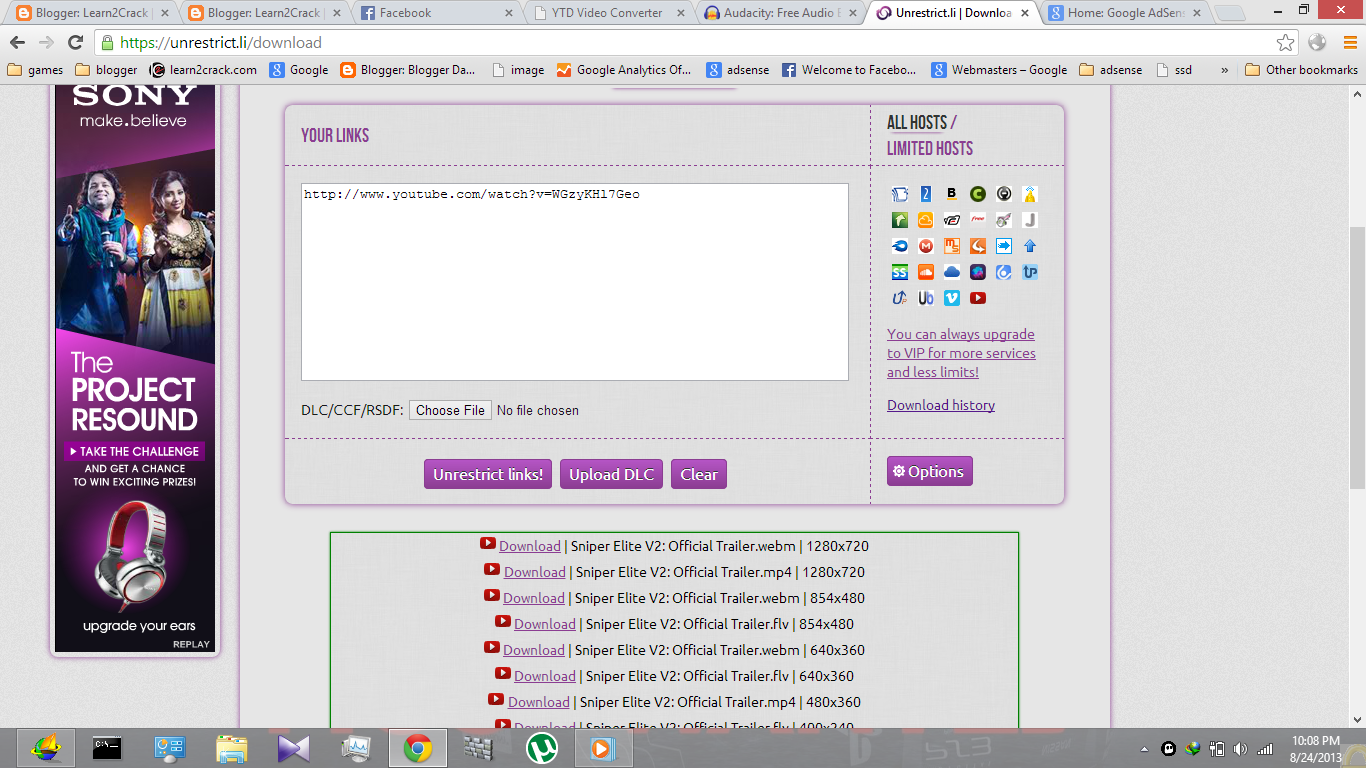Expand the bookmarks bar overflow chevron
The height and width of the screenshot is (768, 1366).
[x=1225, y=70]
